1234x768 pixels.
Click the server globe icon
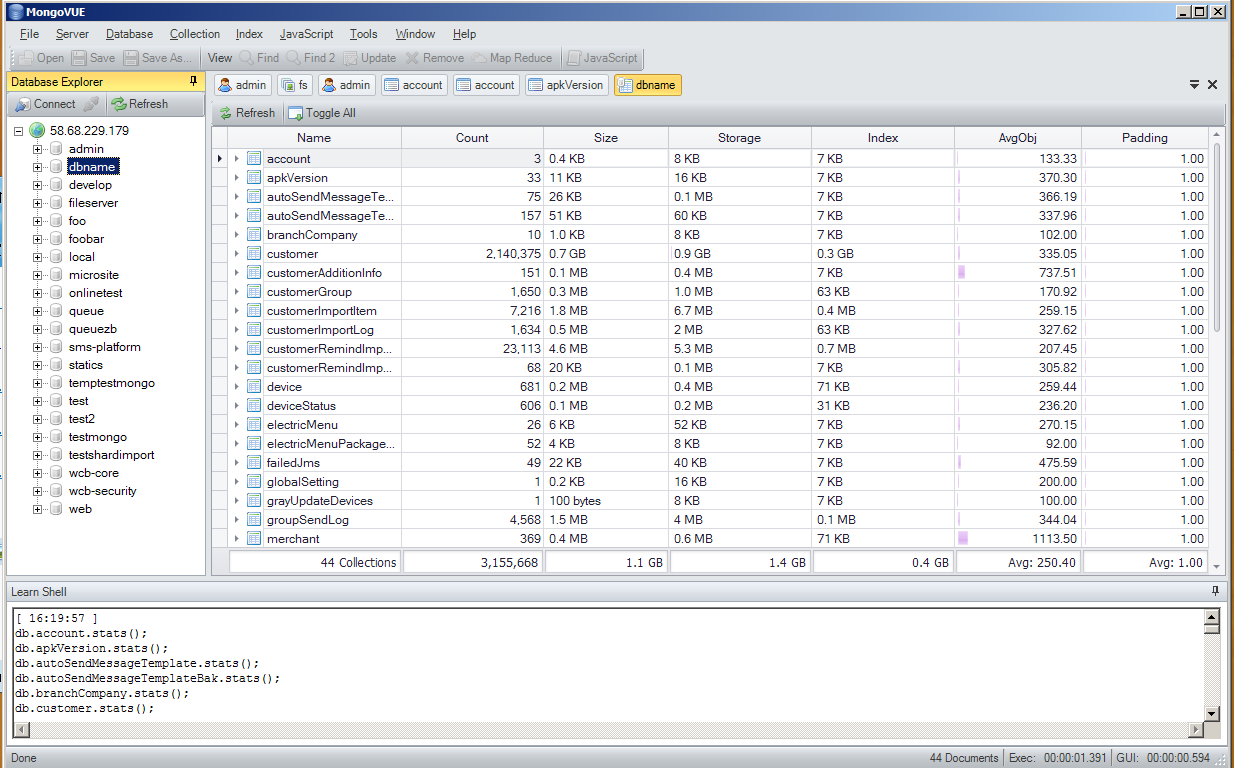[37, 131]
